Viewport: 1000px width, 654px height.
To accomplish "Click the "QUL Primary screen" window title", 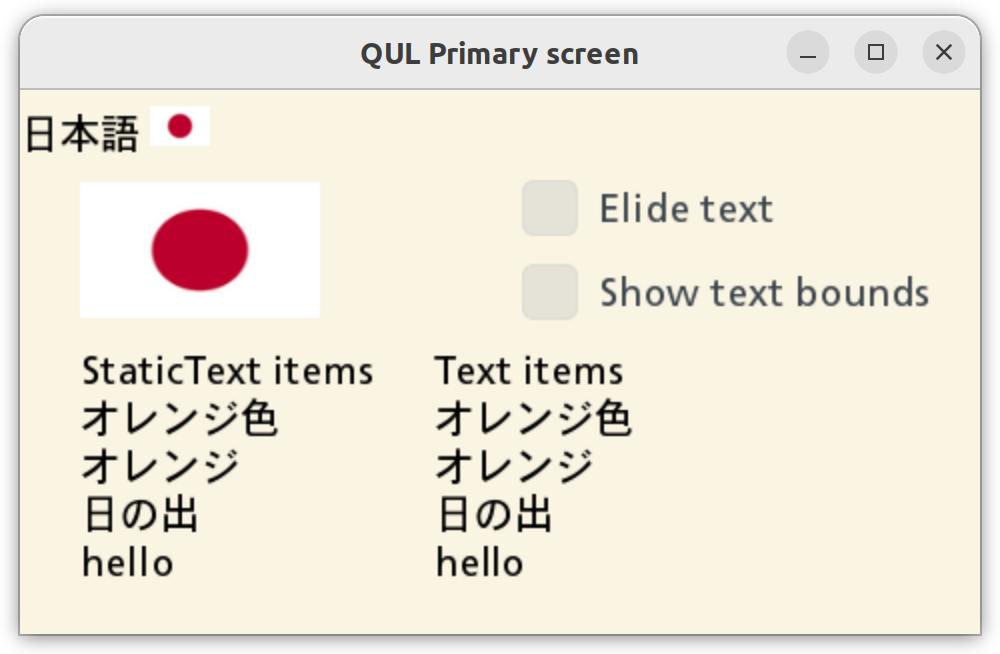I will click(x=499, y=54).
